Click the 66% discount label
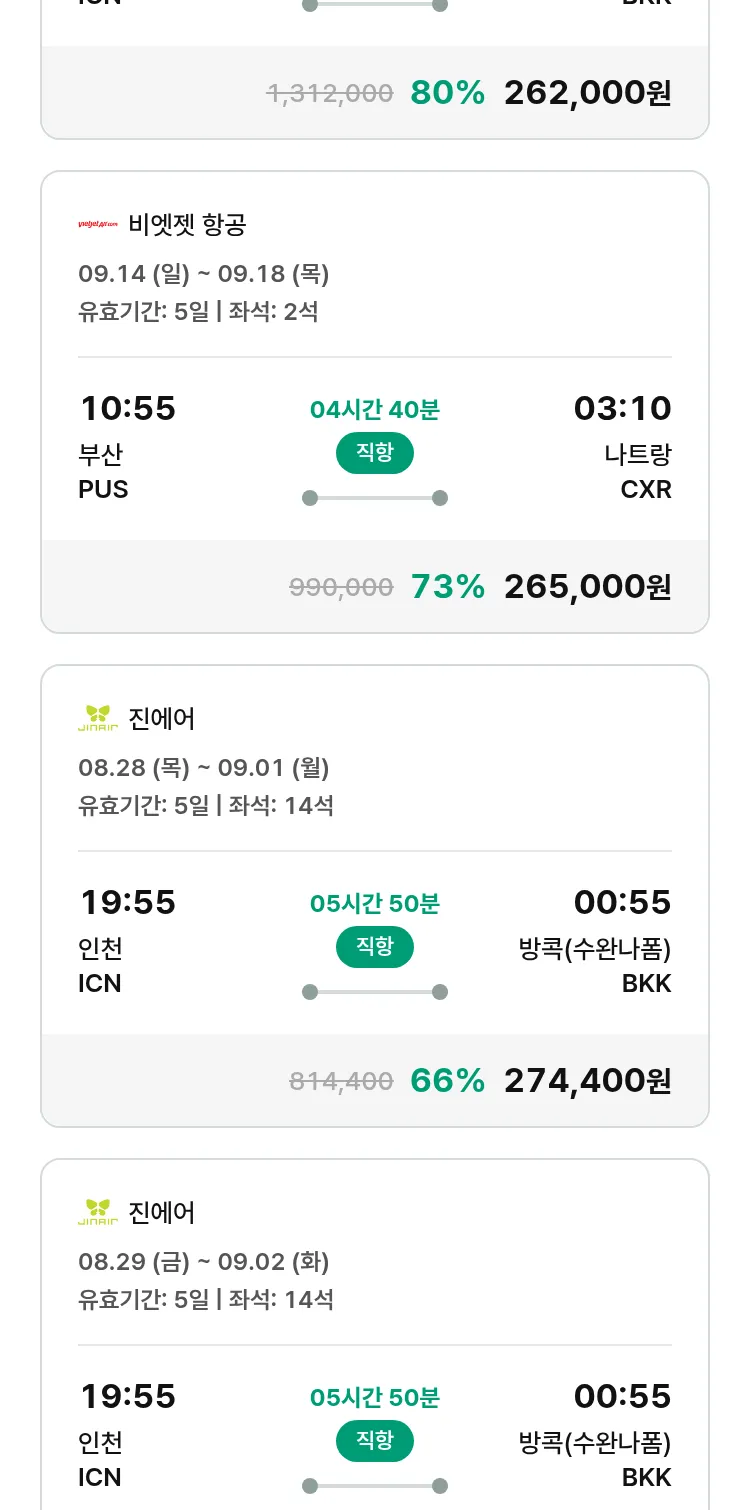750x1510 pixels. (448, 1081)
